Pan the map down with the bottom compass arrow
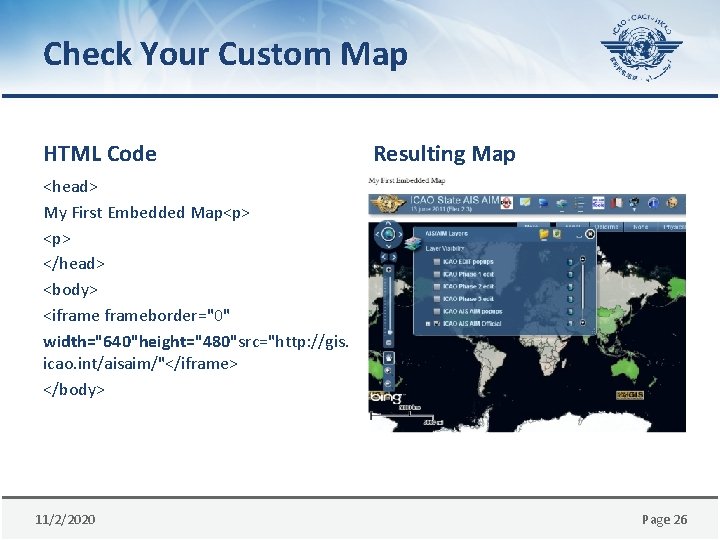Screen dimensions: 720x540 [x=388, y=245]
